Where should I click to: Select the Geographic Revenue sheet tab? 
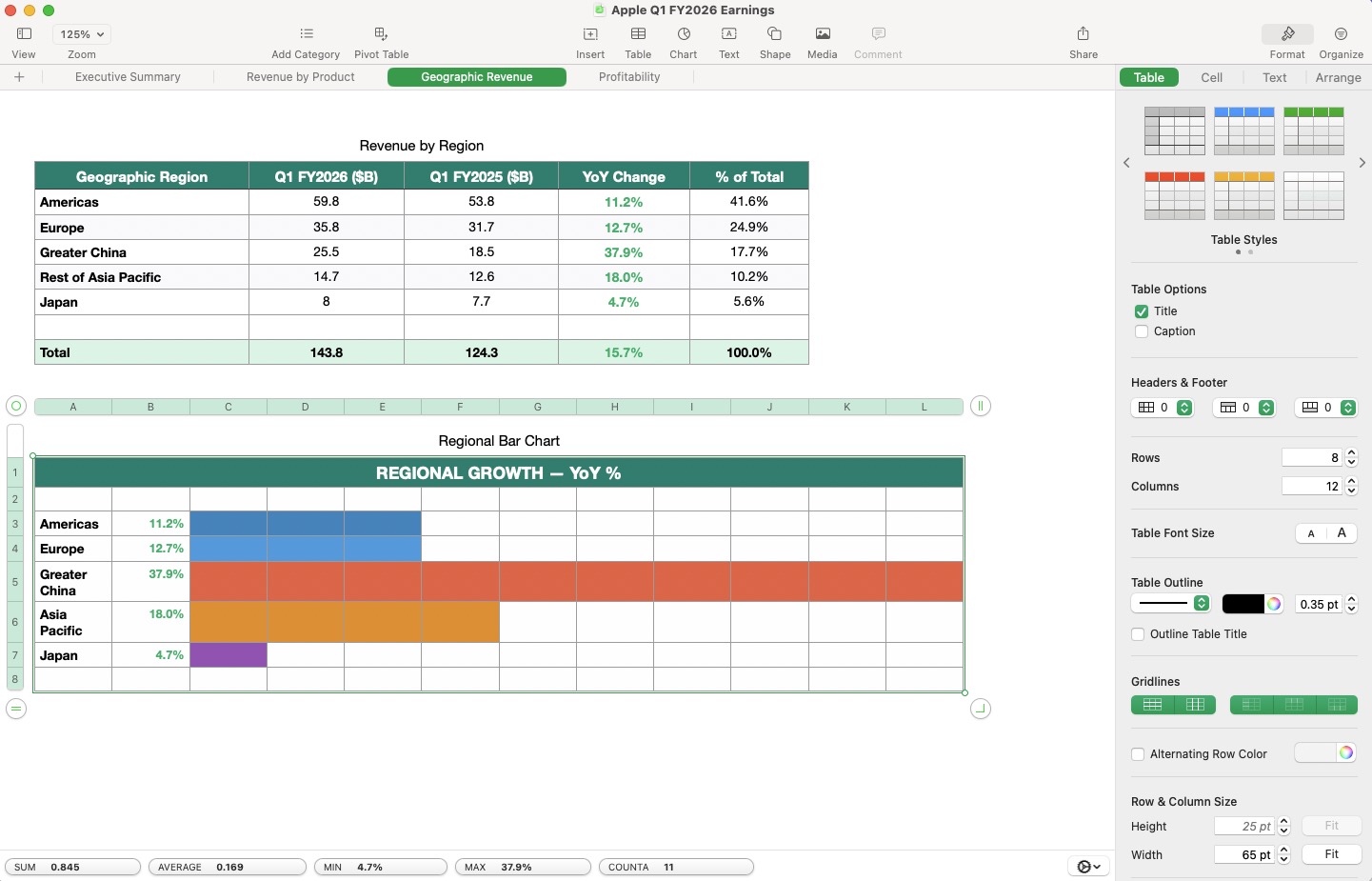click(x=477, y=77)
